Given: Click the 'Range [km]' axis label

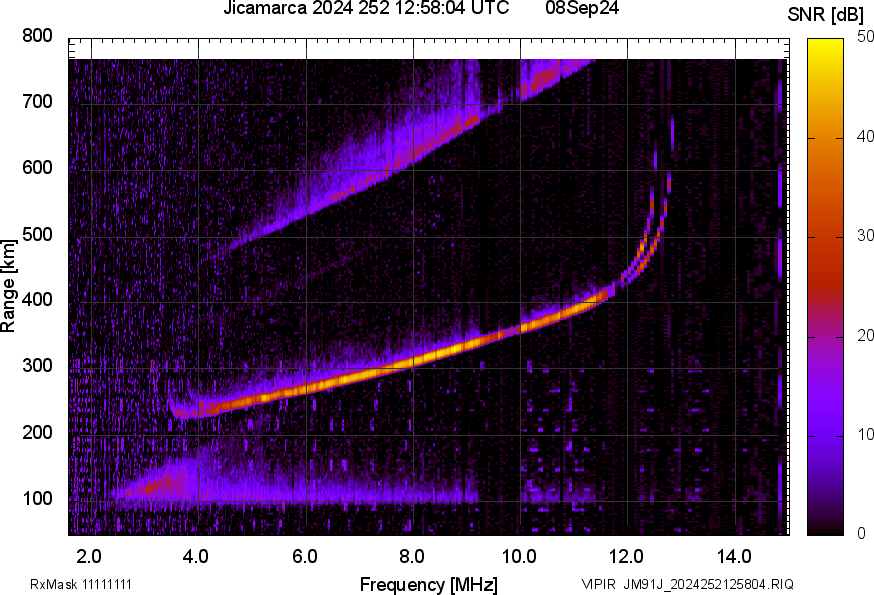Looking at the screenshot, I should tap(8, 286).
